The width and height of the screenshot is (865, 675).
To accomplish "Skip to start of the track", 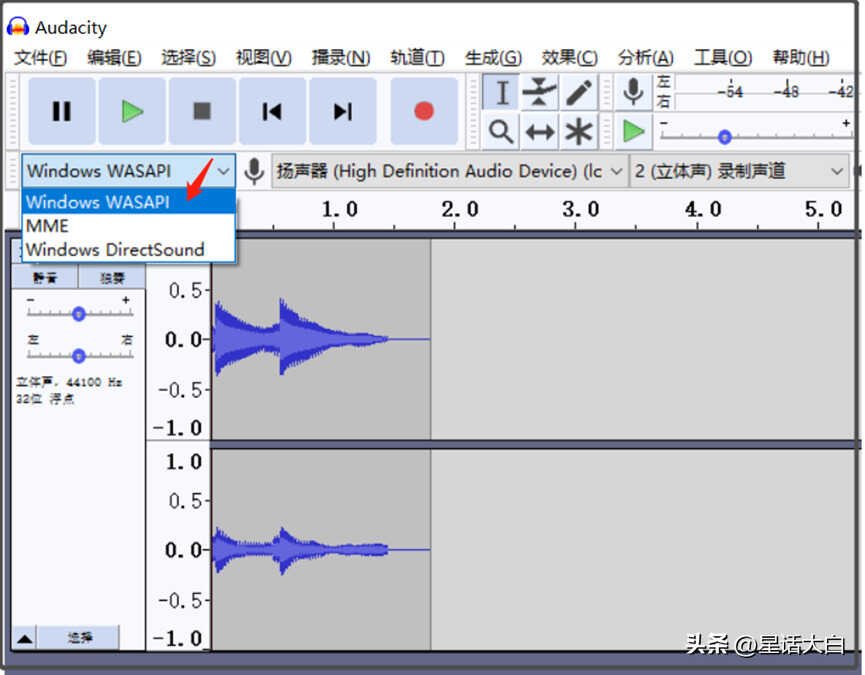I will point(273,111).
